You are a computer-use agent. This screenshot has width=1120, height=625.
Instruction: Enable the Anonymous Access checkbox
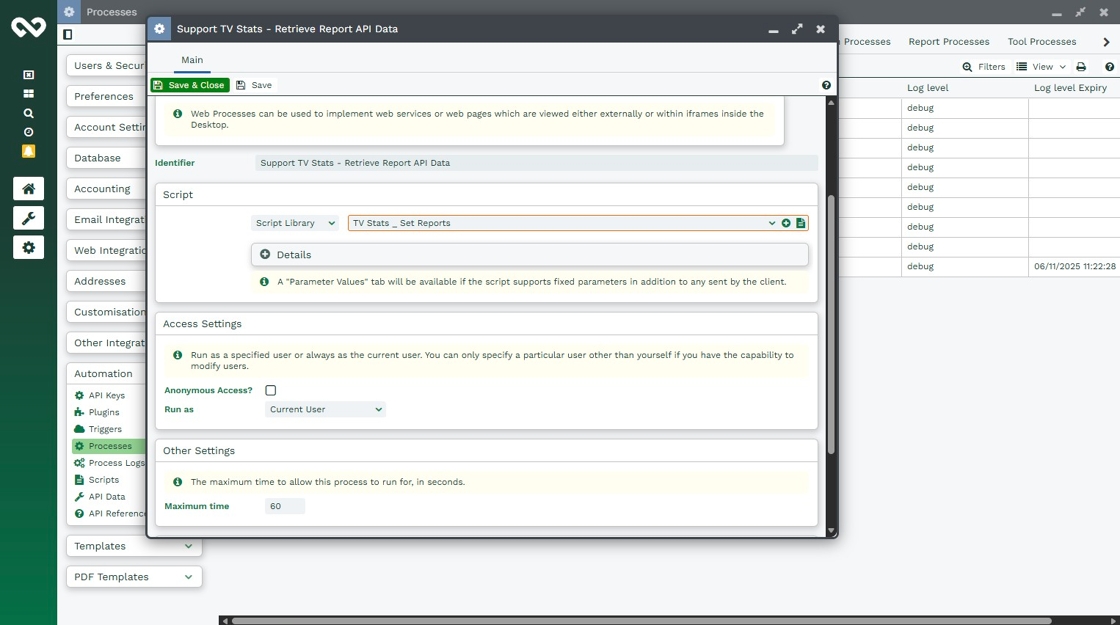[270, 390]
